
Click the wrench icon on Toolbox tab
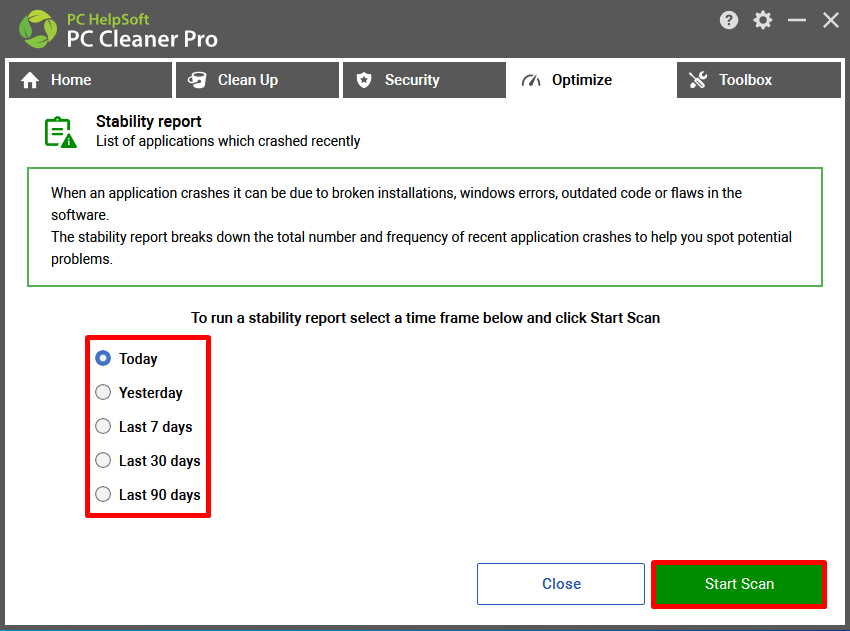point(698,80)
